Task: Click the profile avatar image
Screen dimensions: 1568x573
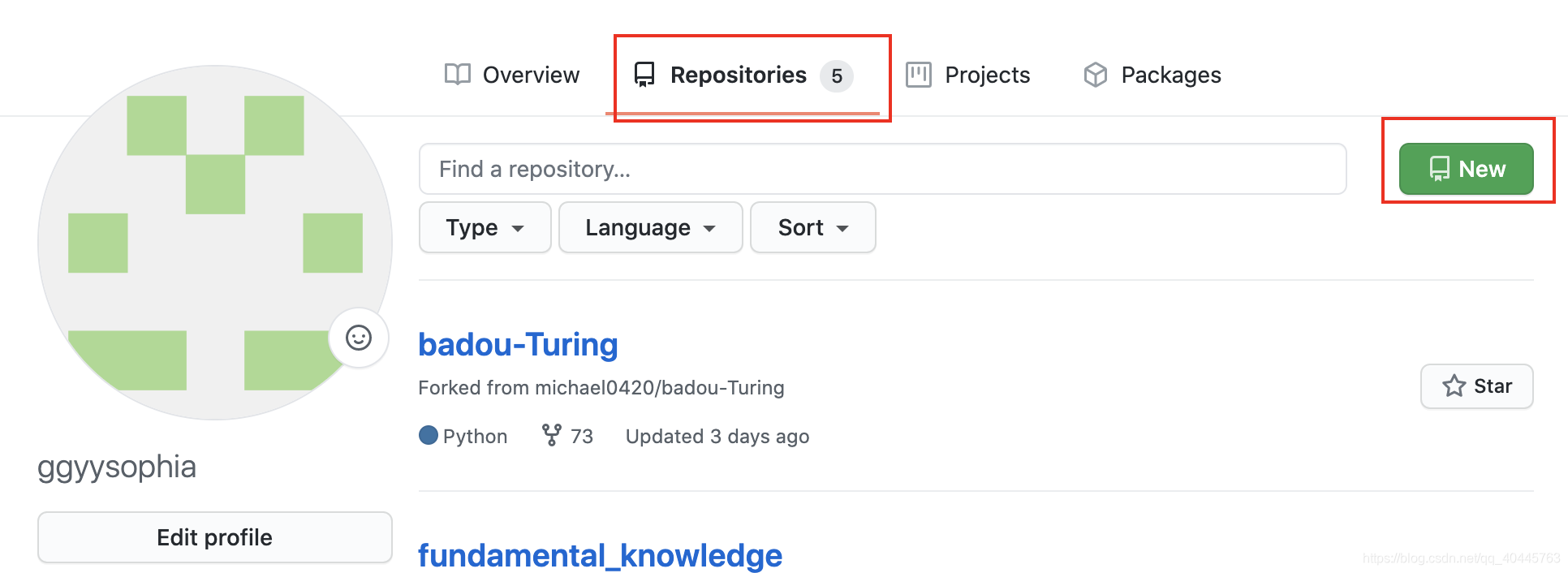Action: tap(215, 243)
